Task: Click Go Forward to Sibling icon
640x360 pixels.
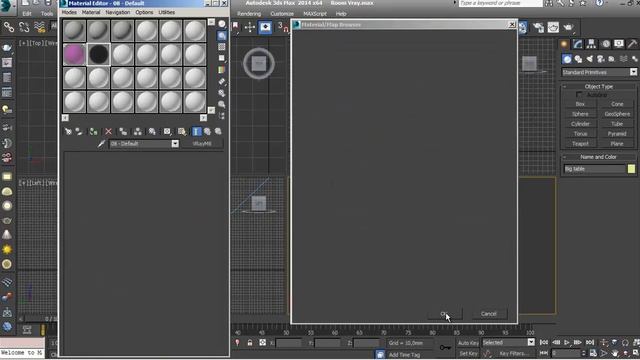Action: pos(218,131)
